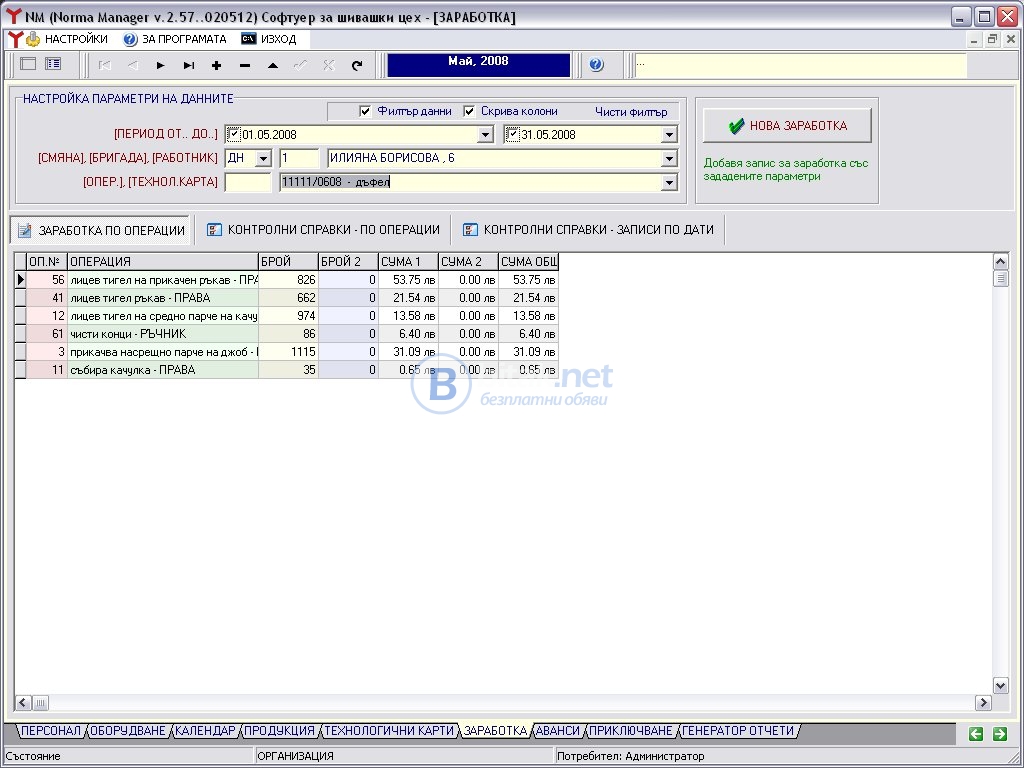Viewport: 1024px width, 768px height.
Task: Switch to КОНТРОЛНИ СПРАВКИ - ПО ОПЕРАЦИИ tab
Action: click(x=323, y=230)
